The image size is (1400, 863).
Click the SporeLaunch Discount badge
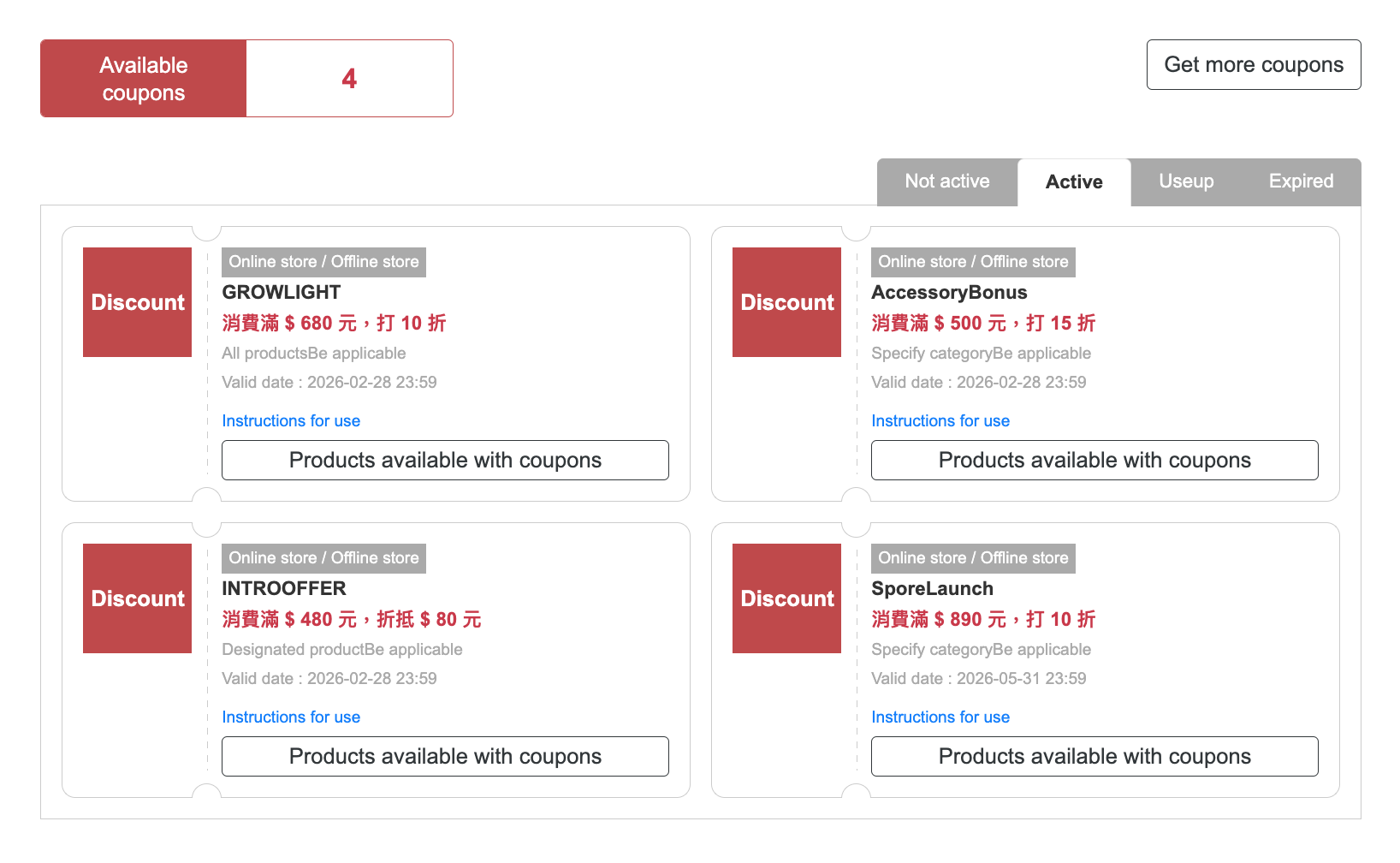[x=786, y=598]
